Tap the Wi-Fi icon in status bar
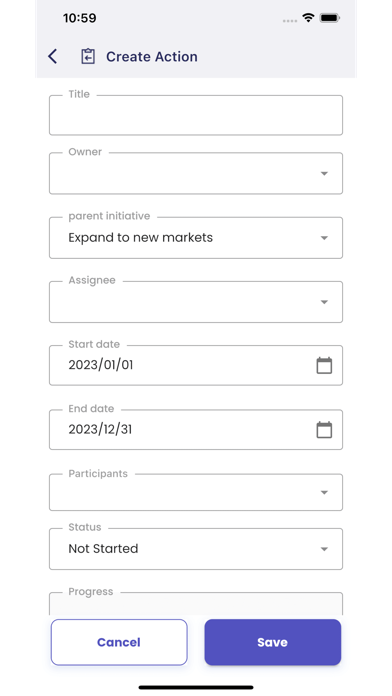The width and height of the screenshot is (392, 696). [308, 18]
